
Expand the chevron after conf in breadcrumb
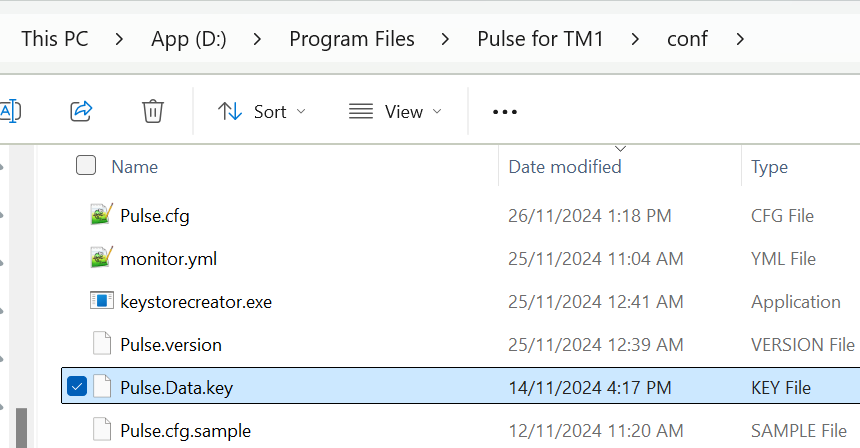click(740, 39)
